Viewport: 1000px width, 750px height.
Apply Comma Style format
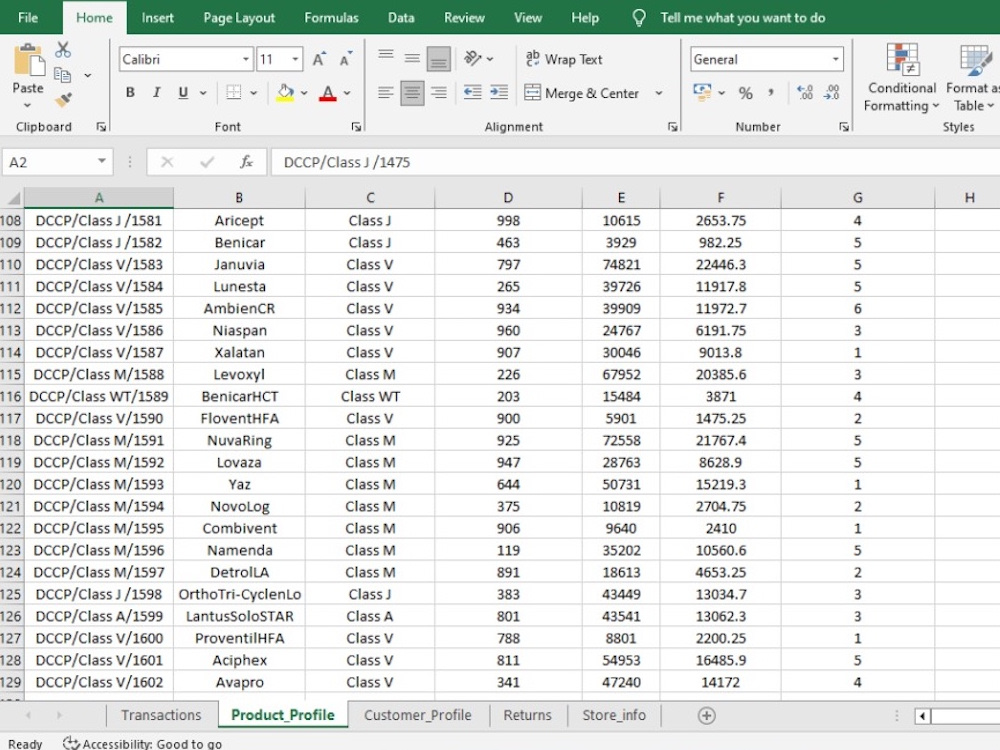tap(771, 93)
